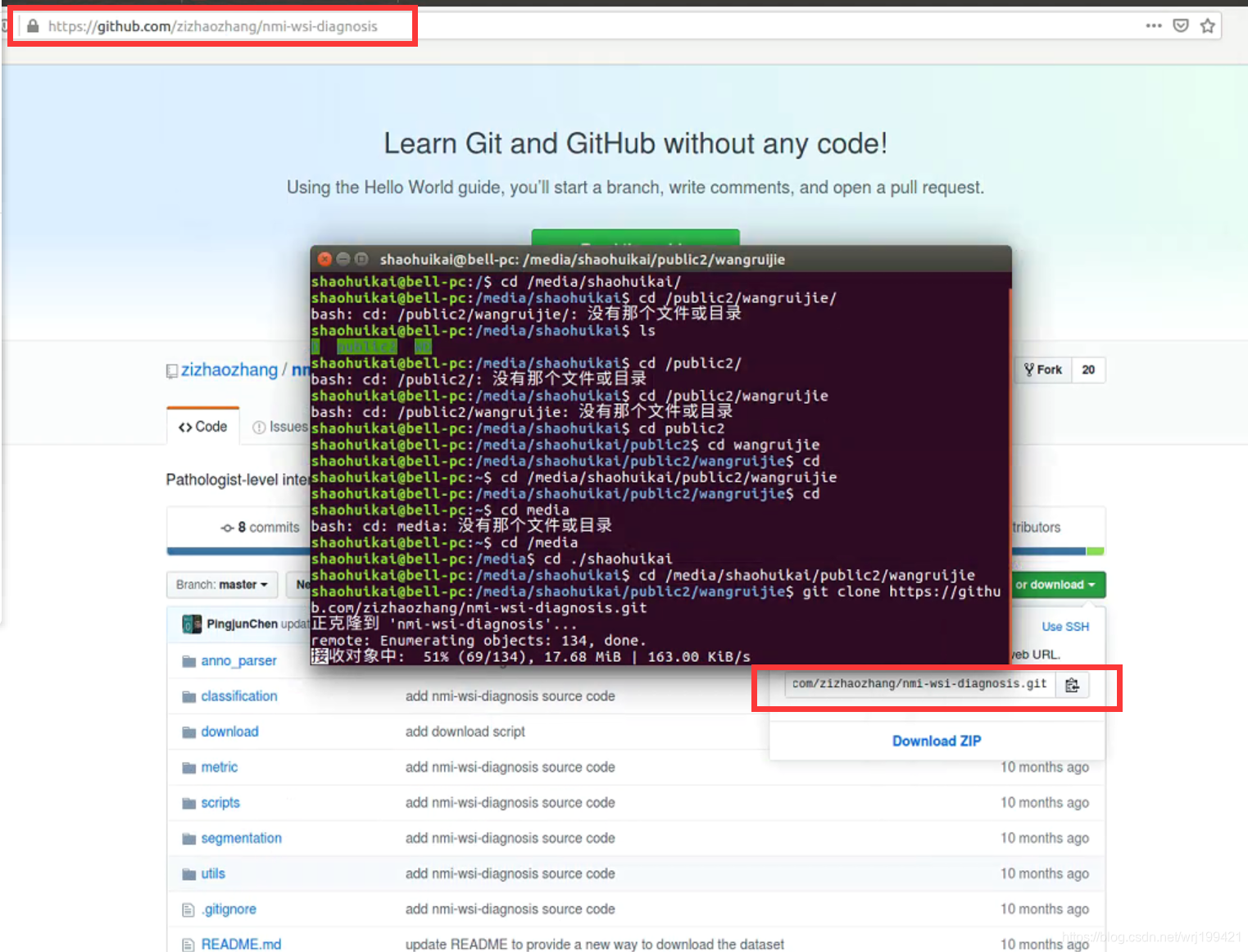Viewport: 1248px width, 952px height.
Task: Open the download folder
Action: pos(229,732)
